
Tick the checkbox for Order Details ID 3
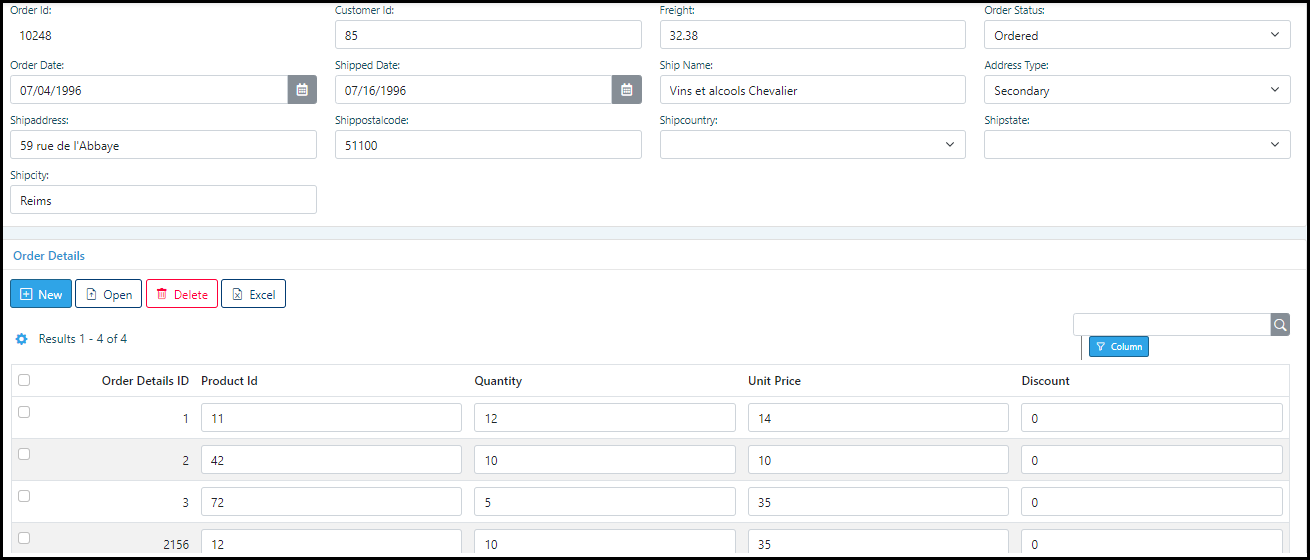24,496
